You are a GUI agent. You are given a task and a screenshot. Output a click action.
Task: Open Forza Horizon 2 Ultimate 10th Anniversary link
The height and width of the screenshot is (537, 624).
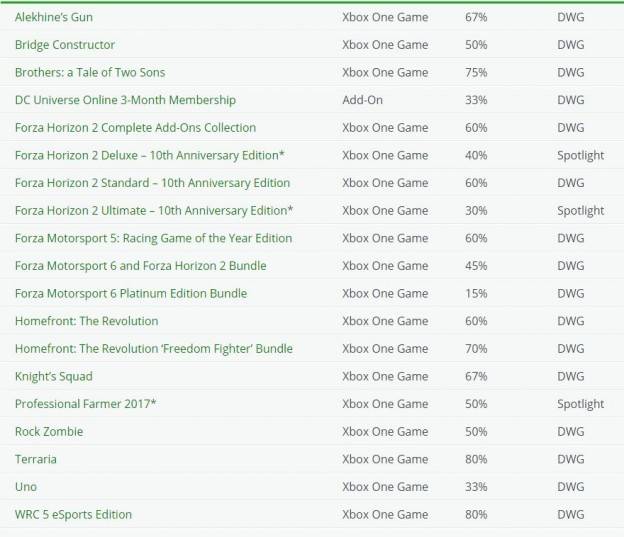pos(154,211)
